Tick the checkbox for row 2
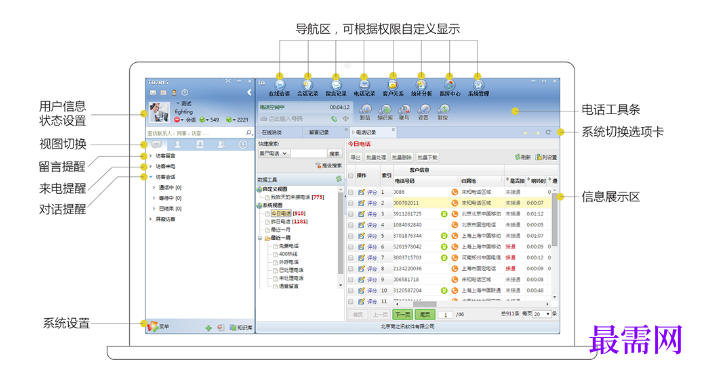This screenshot has height=371, width=701. [351, 203]
